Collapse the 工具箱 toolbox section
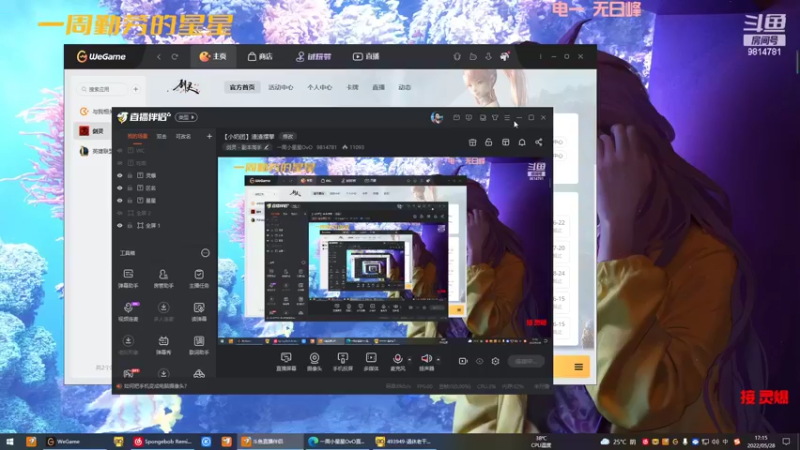The width and height of the screenshot is (800, 450). 205,253
